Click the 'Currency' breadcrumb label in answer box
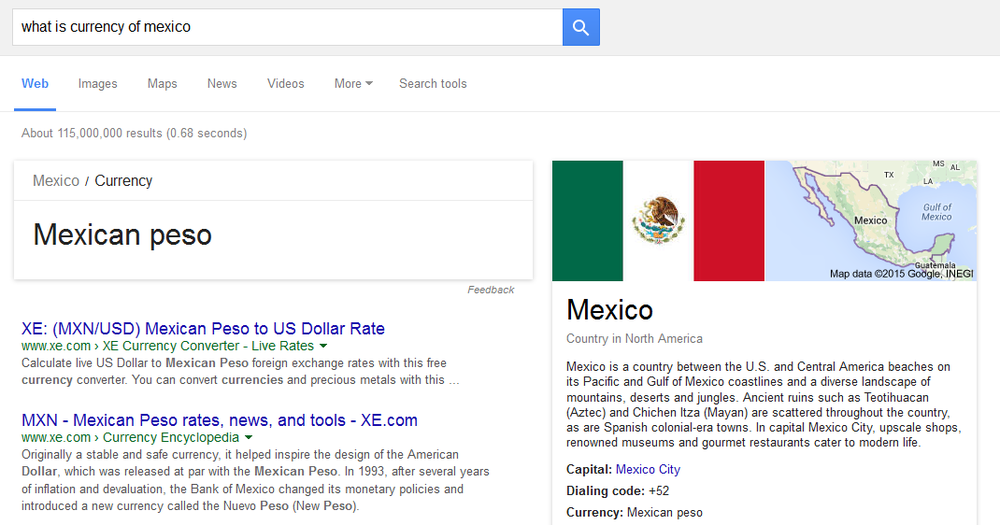 124,181
